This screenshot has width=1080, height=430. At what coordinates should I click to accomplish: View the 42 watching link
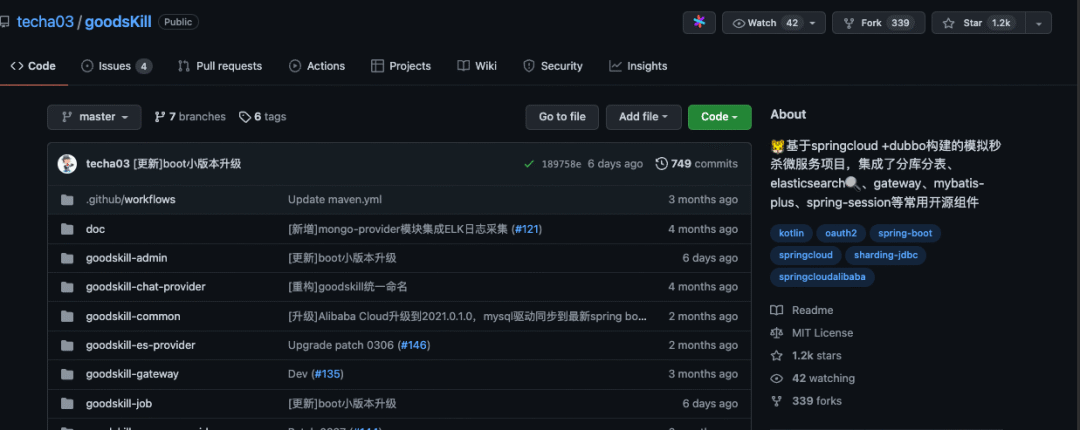[x=813, y=378]
